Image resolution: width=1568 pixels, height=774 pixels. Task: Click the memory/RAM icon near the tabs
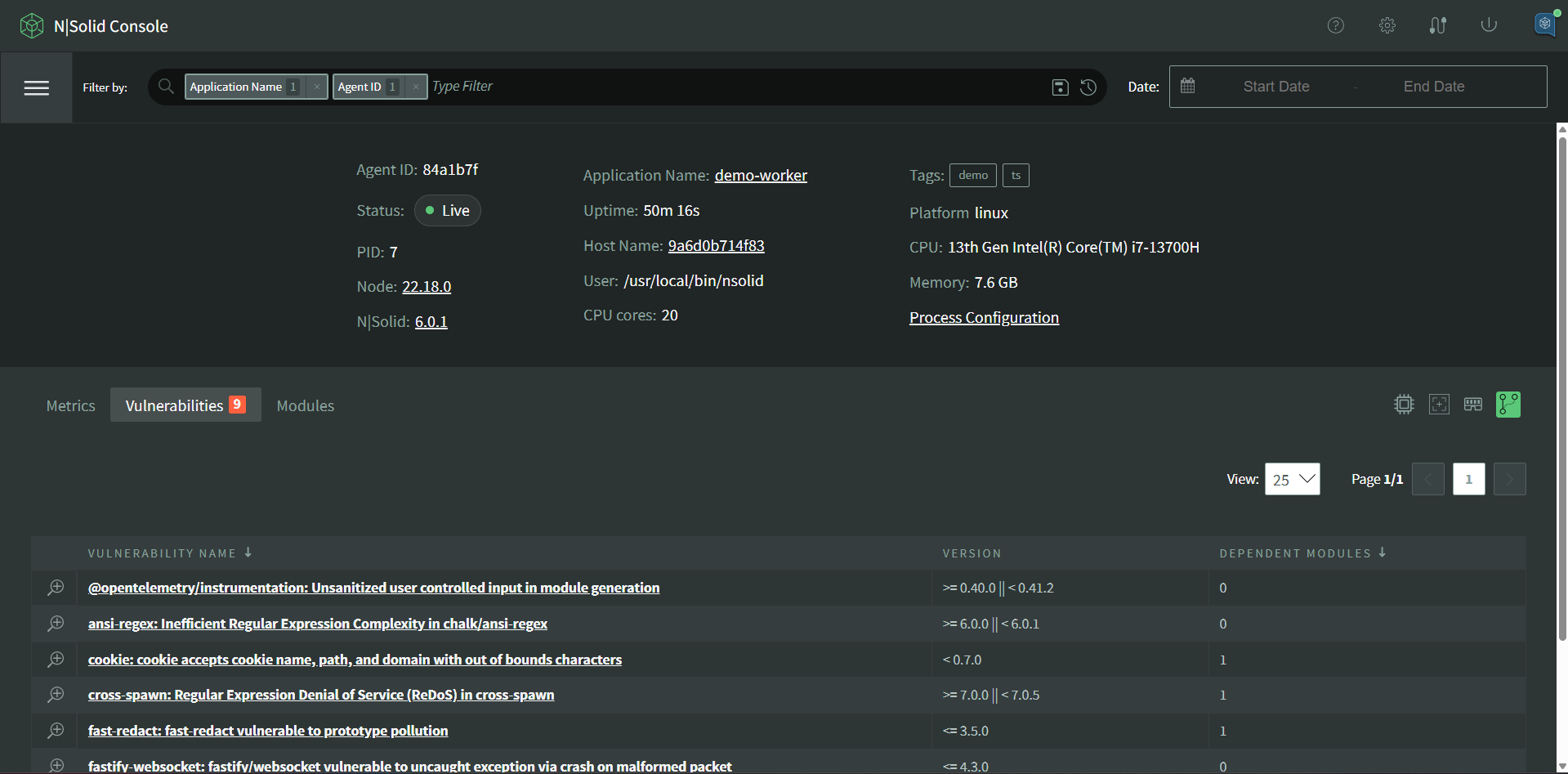point(1473,404)
